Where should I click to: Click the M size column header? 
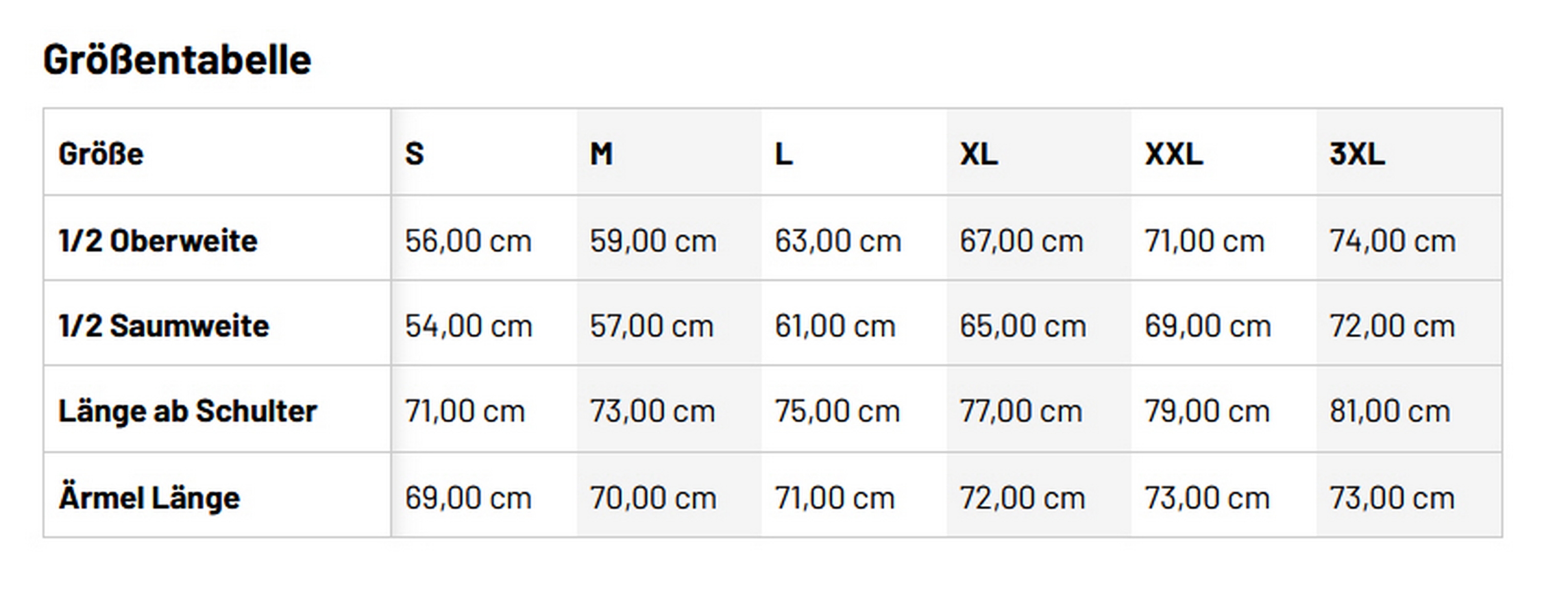602,153
